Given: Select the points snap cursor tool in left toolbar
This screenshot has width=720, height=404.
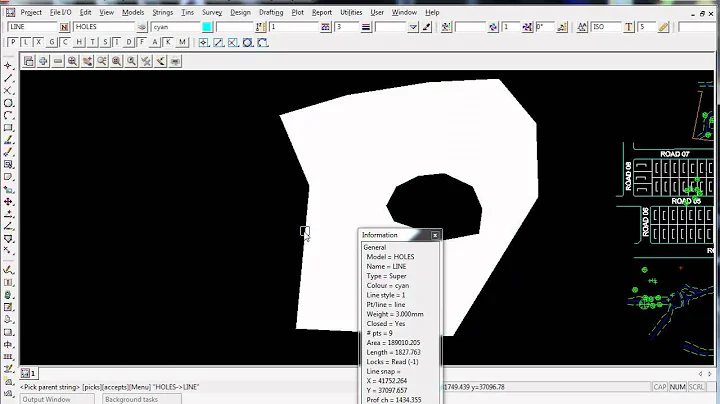Looking at the screenshot, I should click(x=8, y=66).
